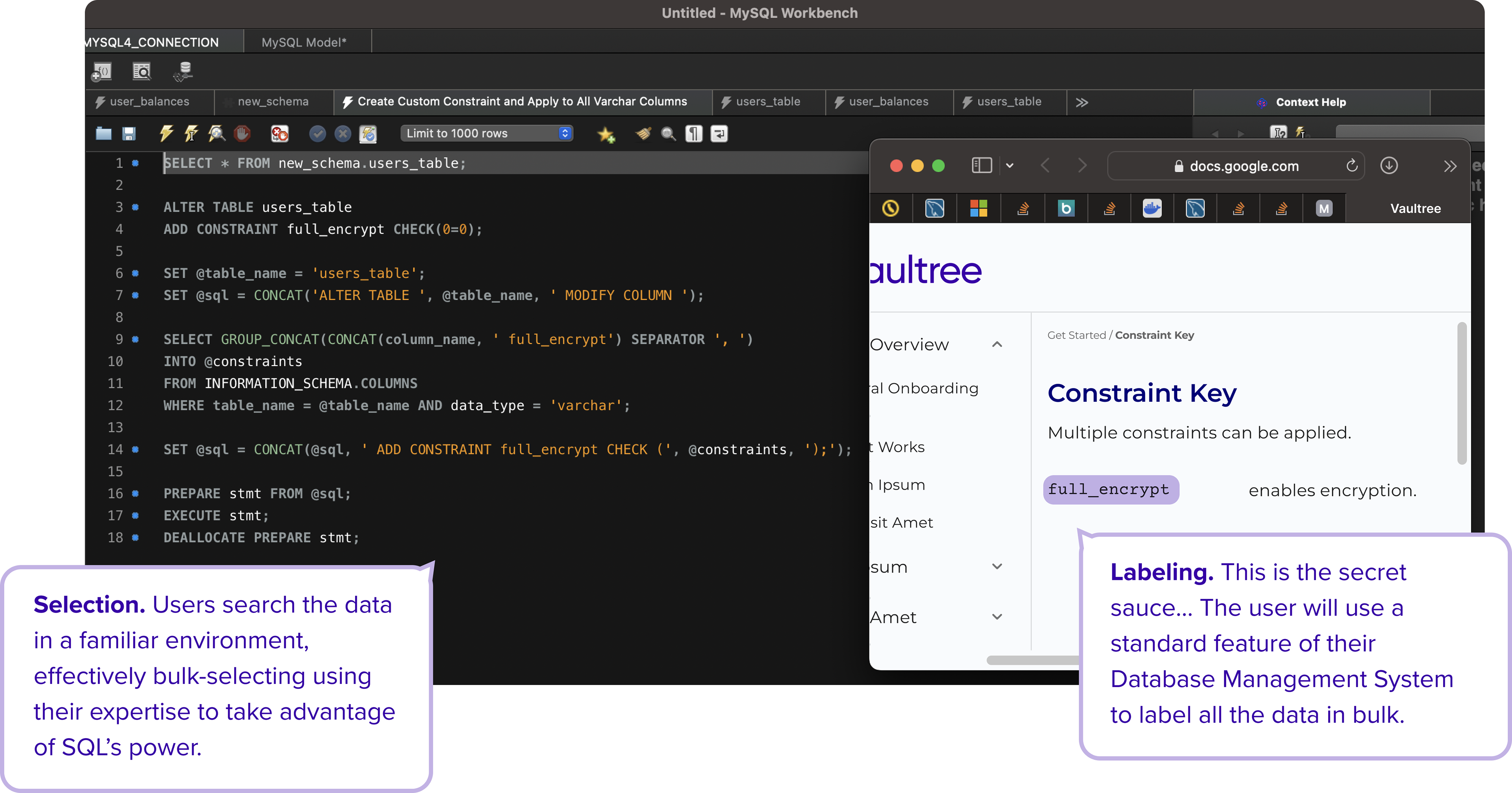Switch to the gray 'M' browser tab
This screenshot has width=1512, height=793.
[1324, 208]
